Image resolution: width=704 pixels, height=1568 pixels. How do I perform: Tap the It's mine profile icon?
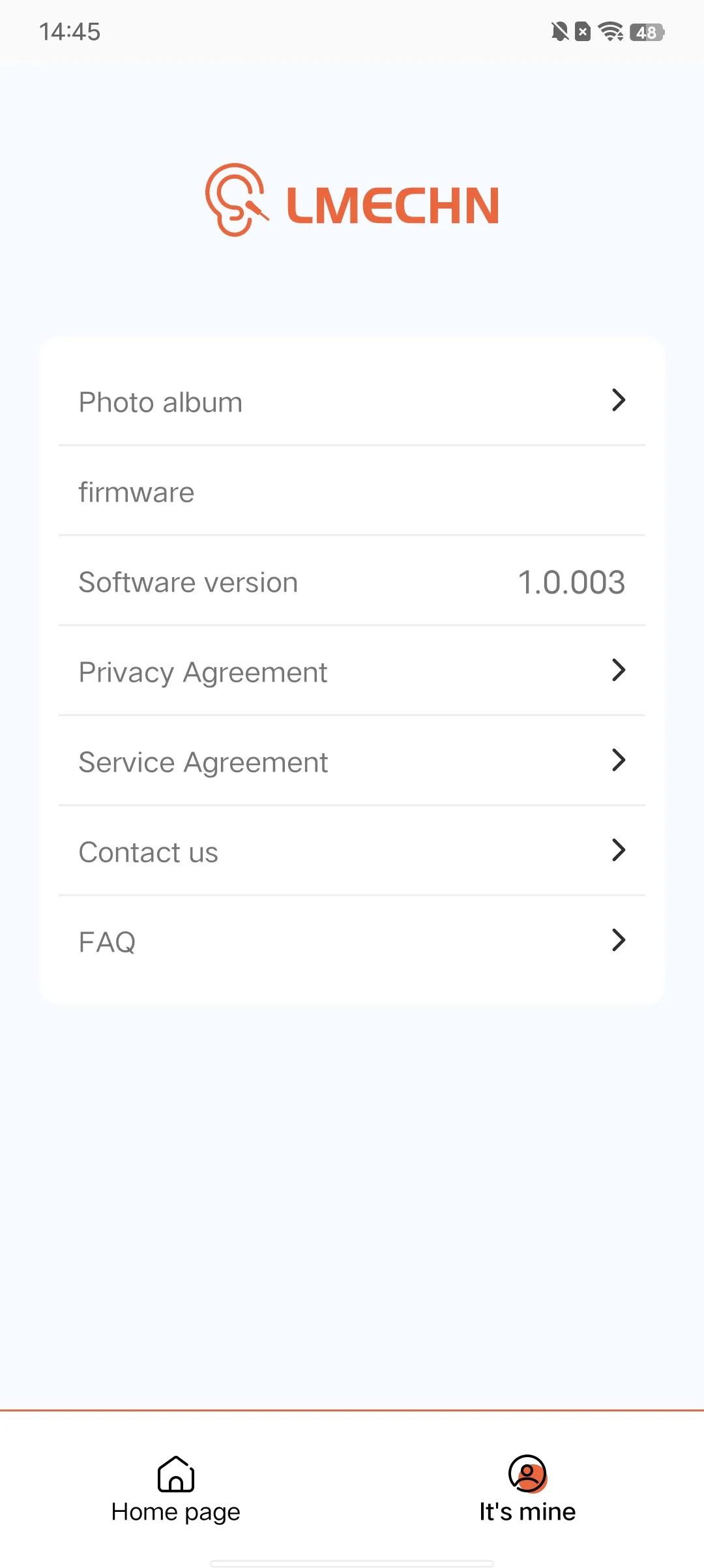(x=527, y=1473)
